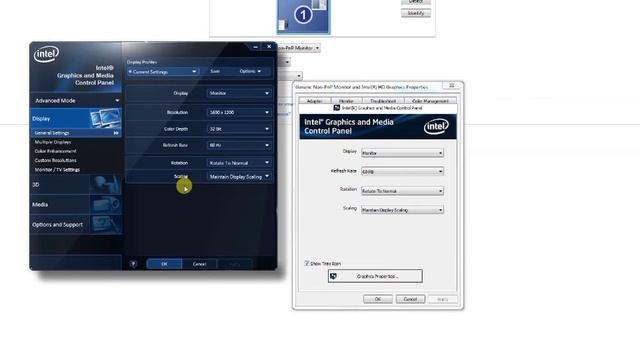Open the Current Settings display profile dropdown
The height and width of the screenshot is (360, 640).
tap(162, 72)
